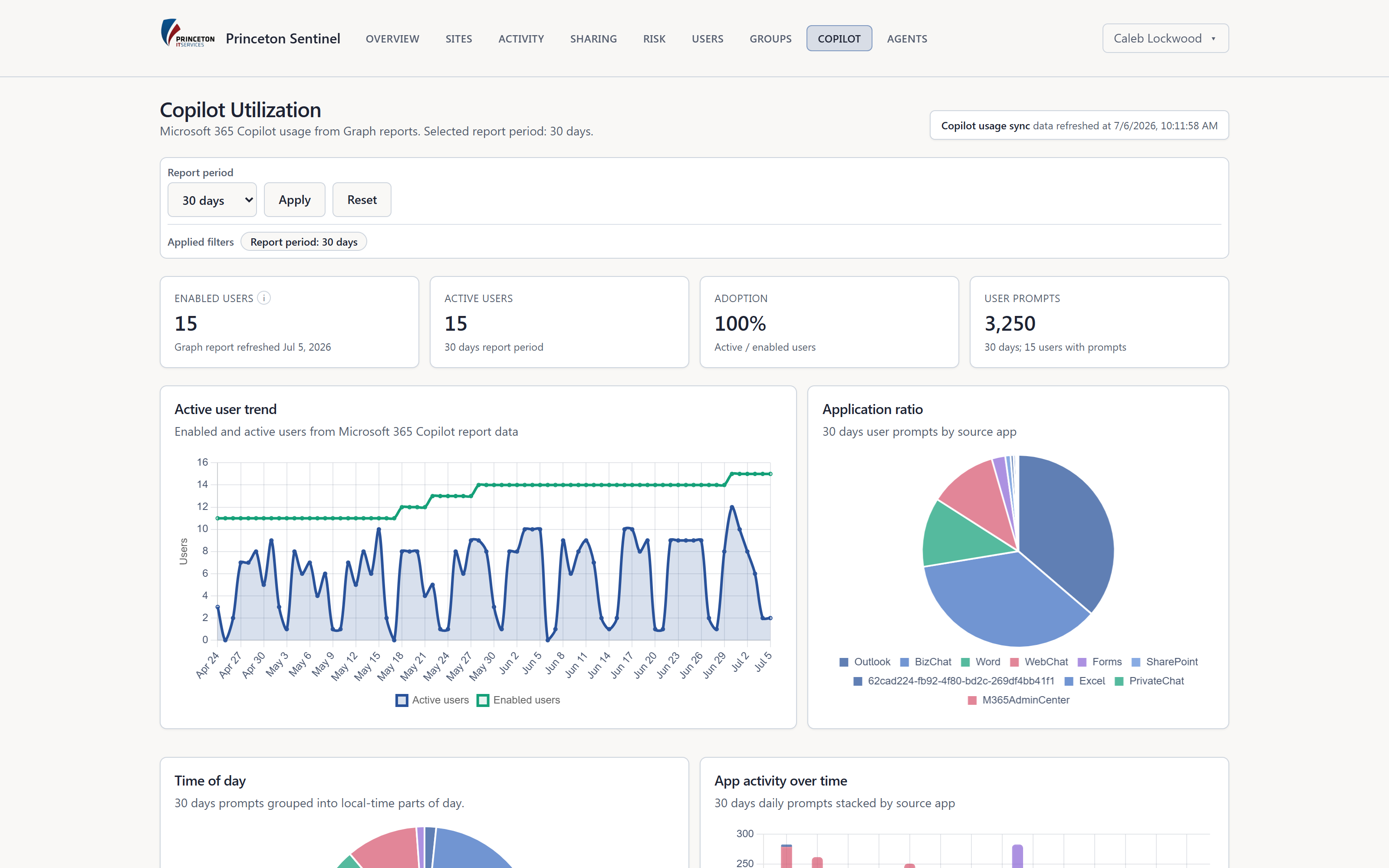The width and height of the screenshot is (1389, 868).
Task: Toggle Enabled users legend in trend chart
Action: click(518, 700)
